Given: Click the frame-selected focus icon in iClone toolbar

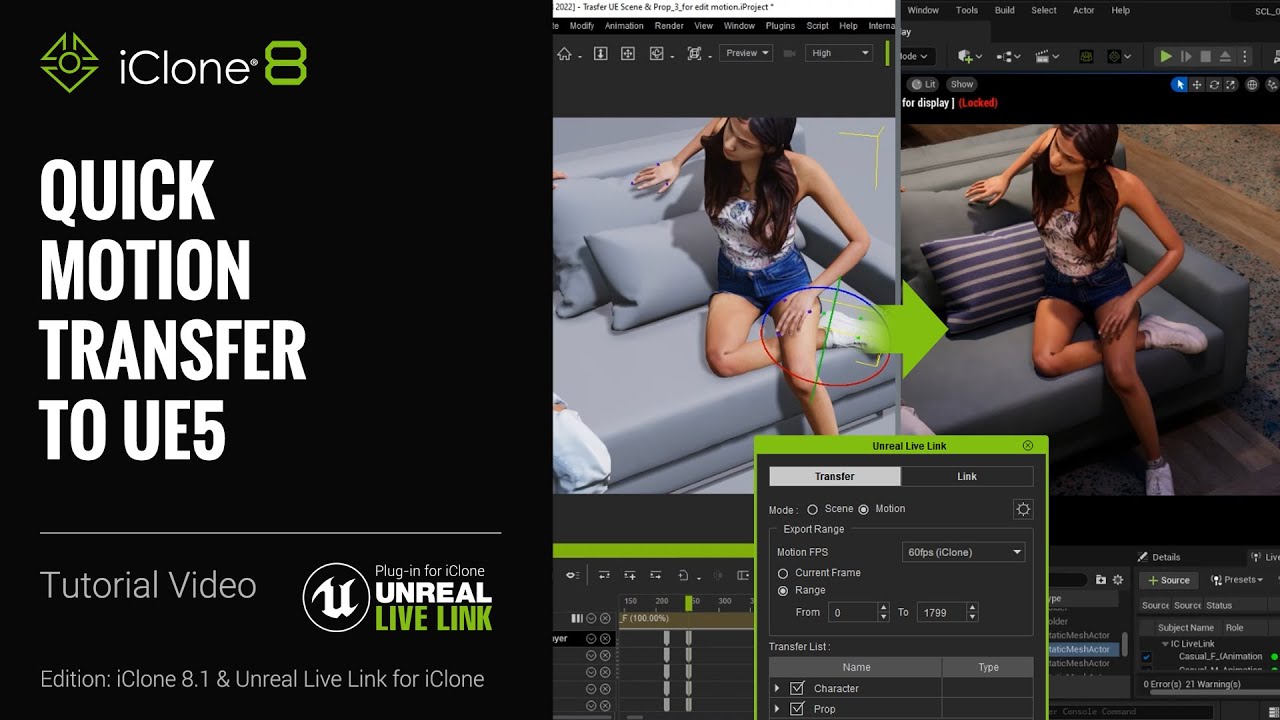Looking at the screenshot, I should pos(694,54).
